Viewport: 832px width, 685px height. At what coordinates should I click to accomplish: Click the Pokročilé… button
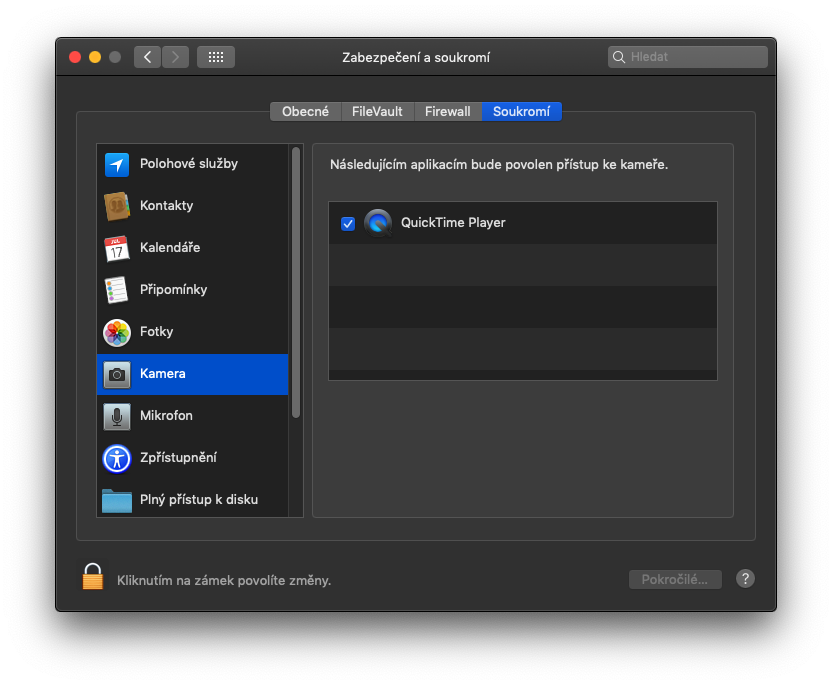click(x=675, y=580)
